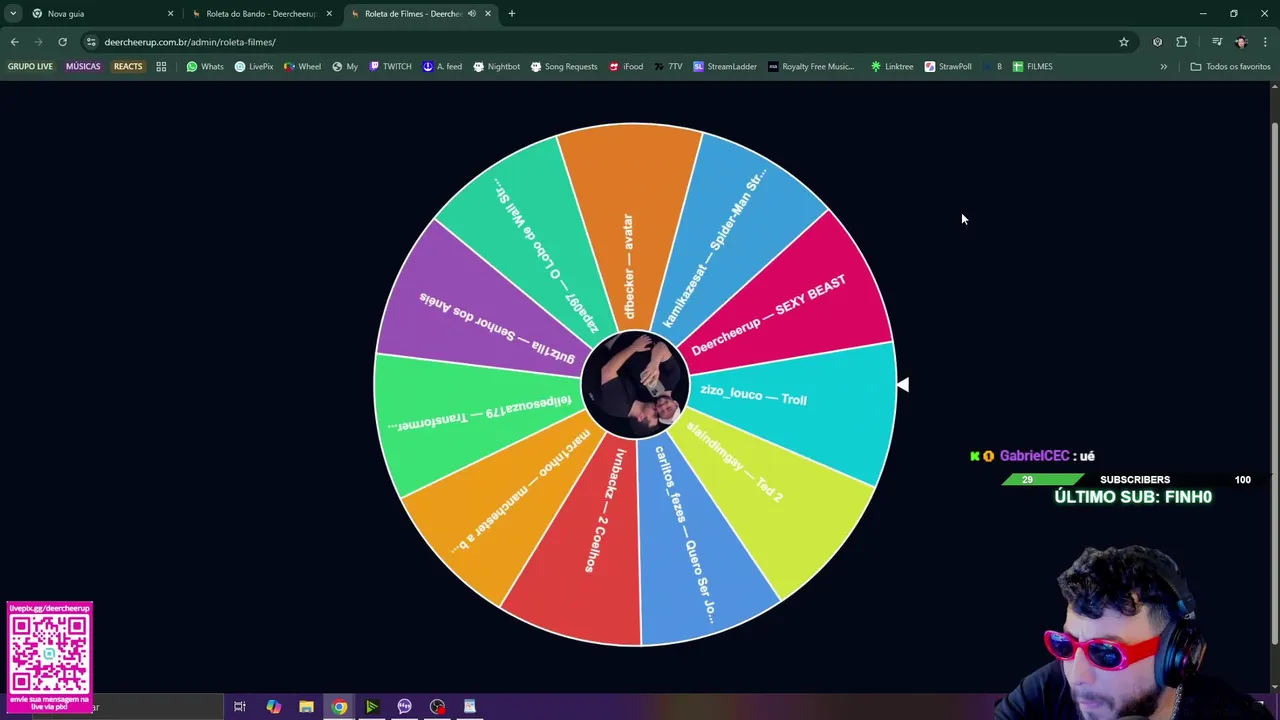Open the Whats bookmark
This screenshot has width=1280, height=720.
205,67
